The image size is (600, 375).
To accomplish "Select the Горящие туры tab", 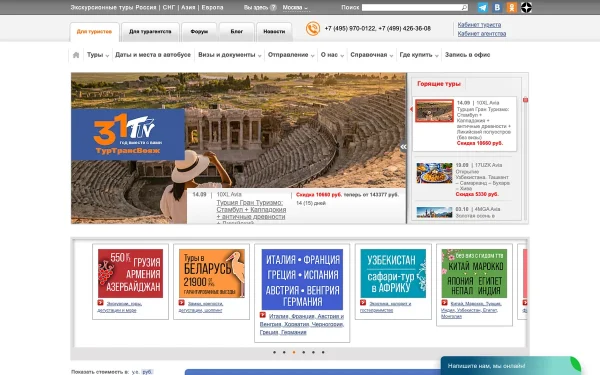I will coord(439,84).
